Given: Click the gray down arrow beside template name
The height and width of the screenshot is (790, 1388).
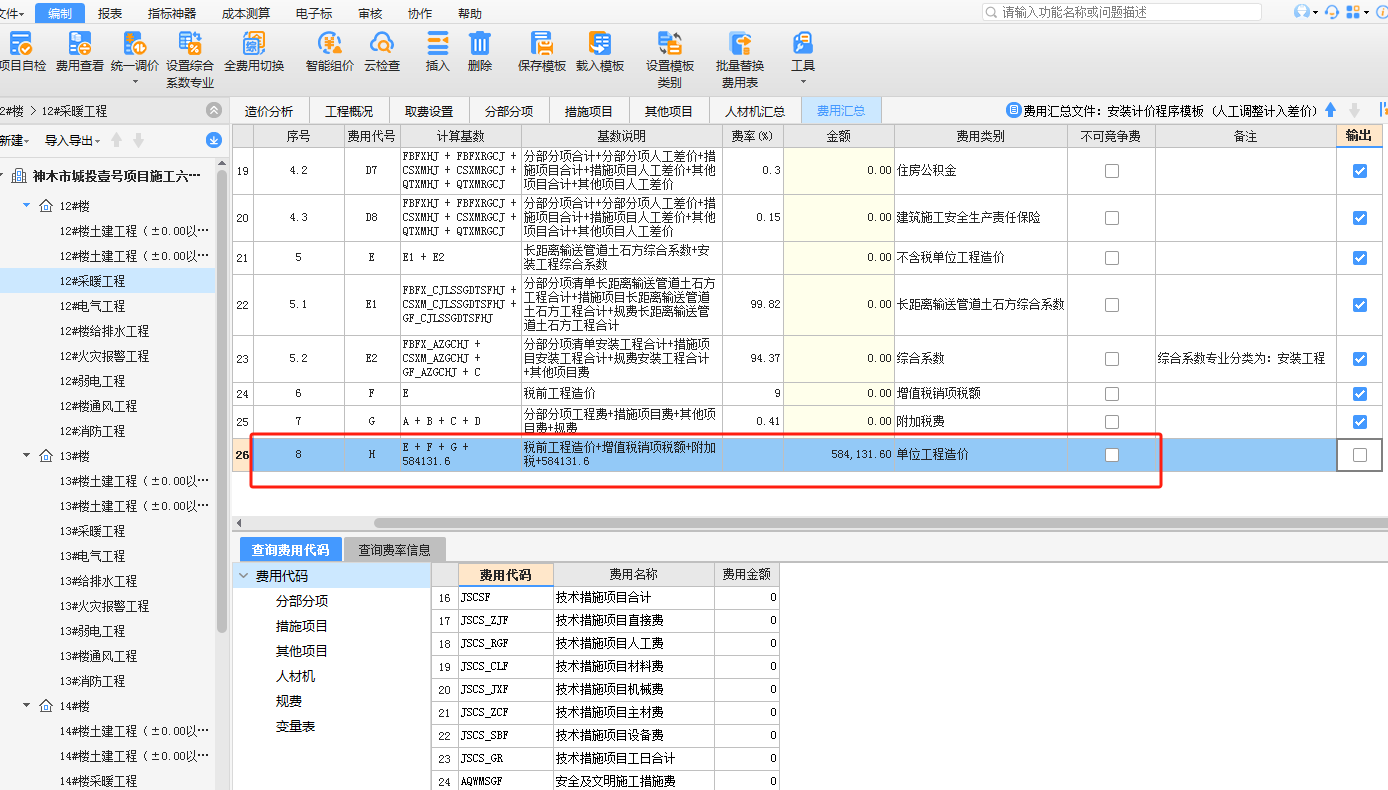Looking at the screenshot, I should click(1354, 110).
